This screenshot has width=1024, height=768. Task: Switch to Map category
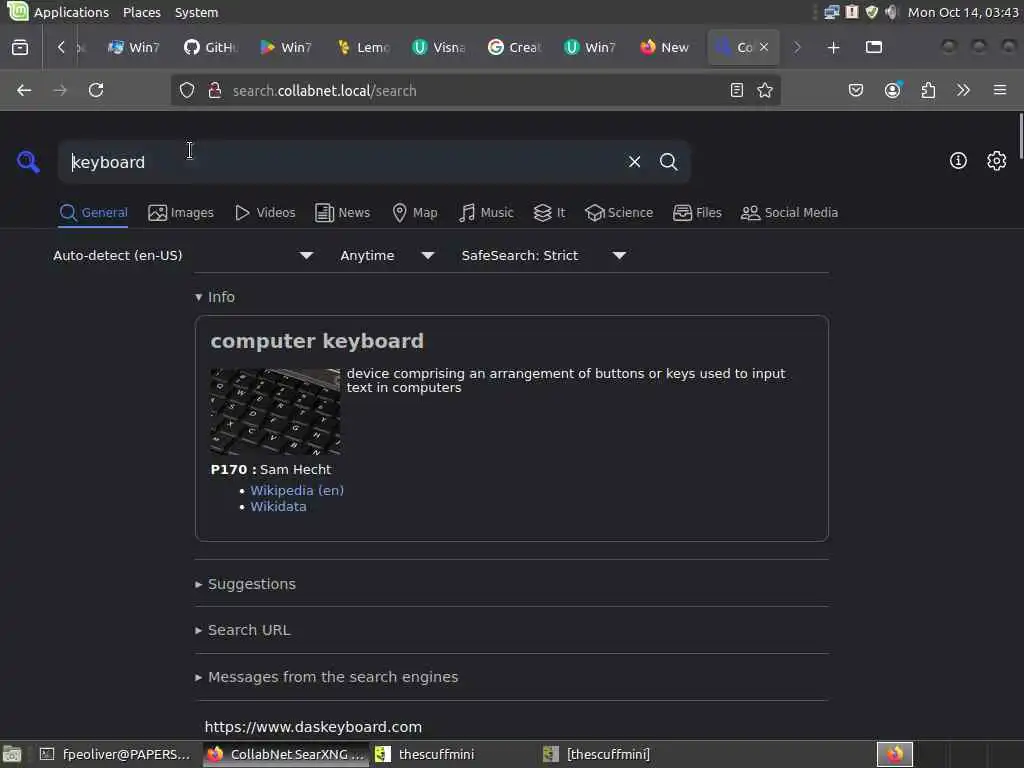[x=415, y=212]
